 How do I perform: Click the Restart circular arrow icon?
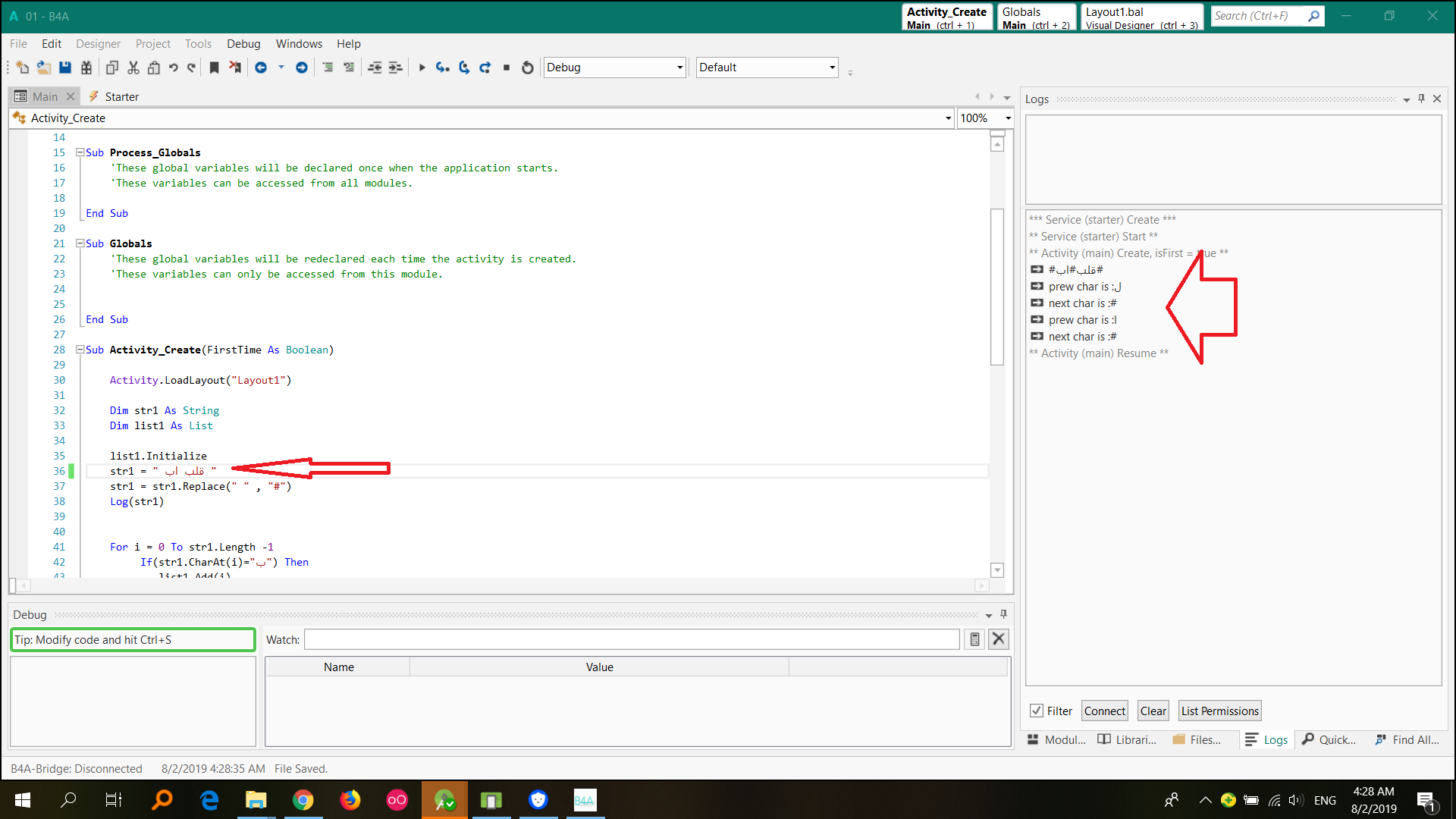[528, 67]
